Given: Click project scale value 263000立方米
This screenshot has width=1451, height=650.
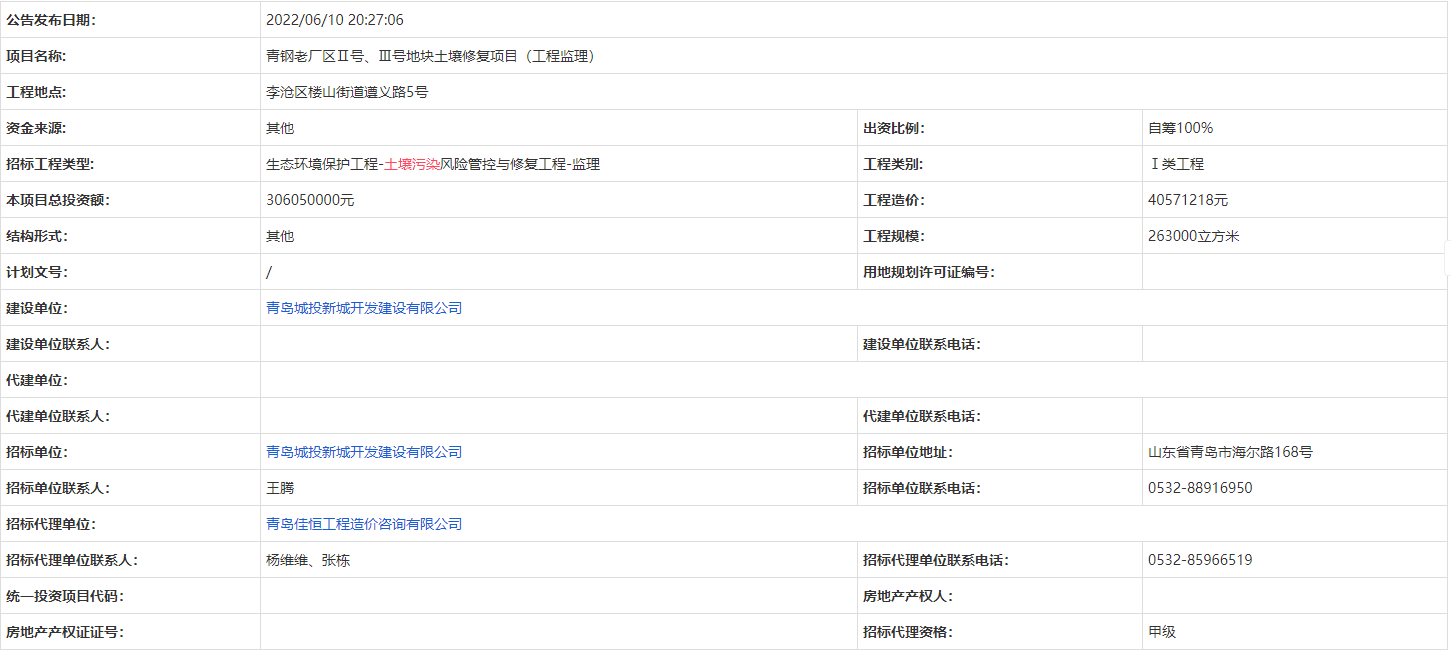Looking at the screenshot, I should 1194,236.
